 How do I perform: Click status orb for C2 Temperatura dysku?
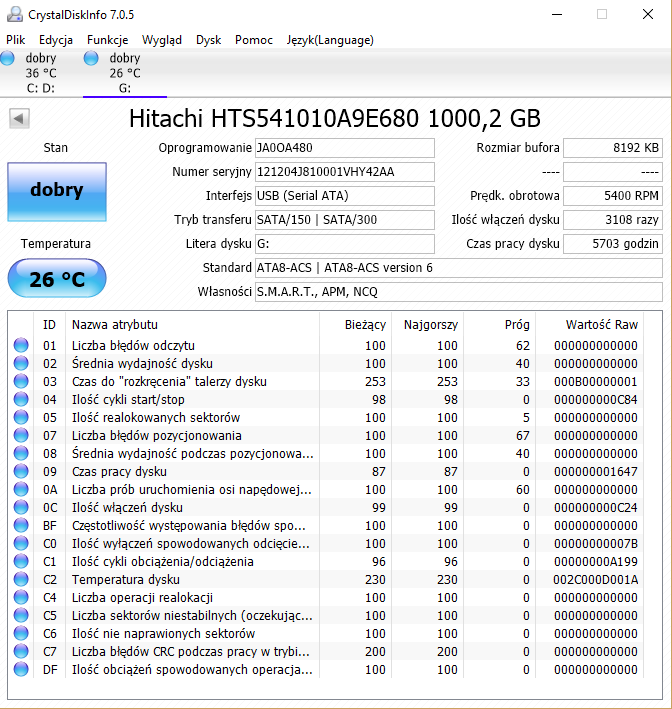[21, 580]
